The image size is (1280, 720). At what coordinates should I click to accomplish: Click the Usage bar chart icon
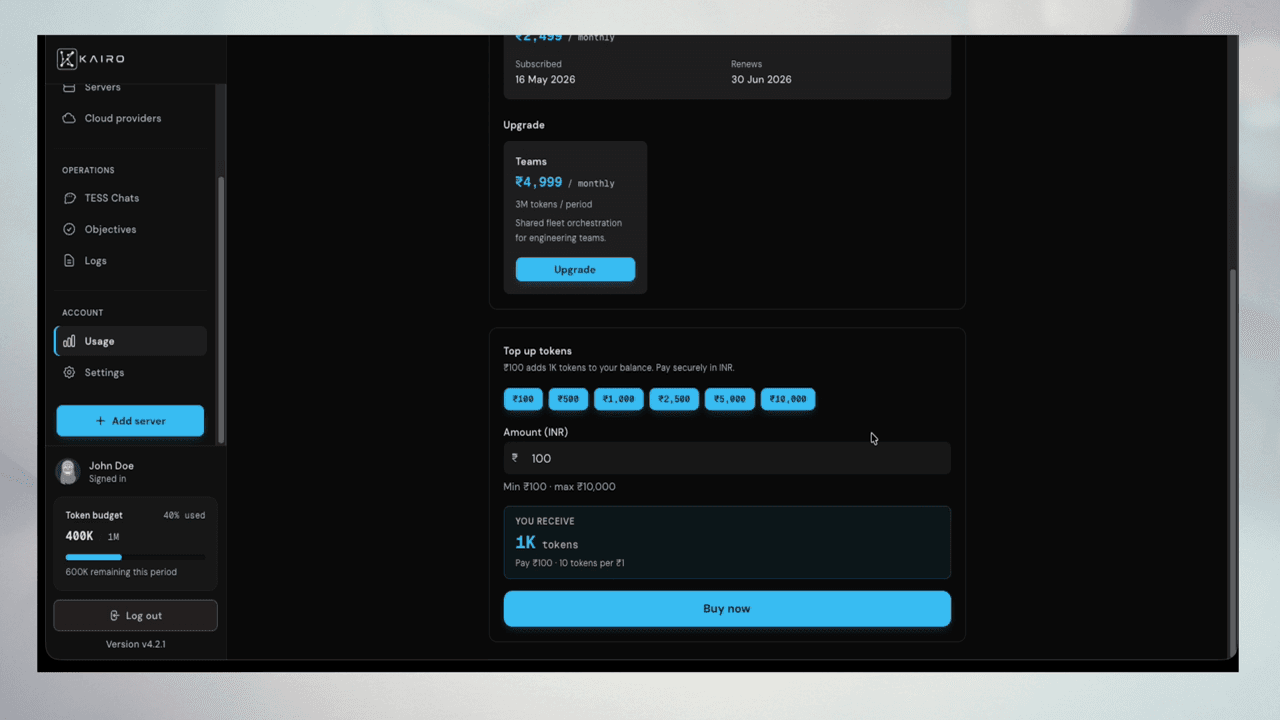(69, 341)
